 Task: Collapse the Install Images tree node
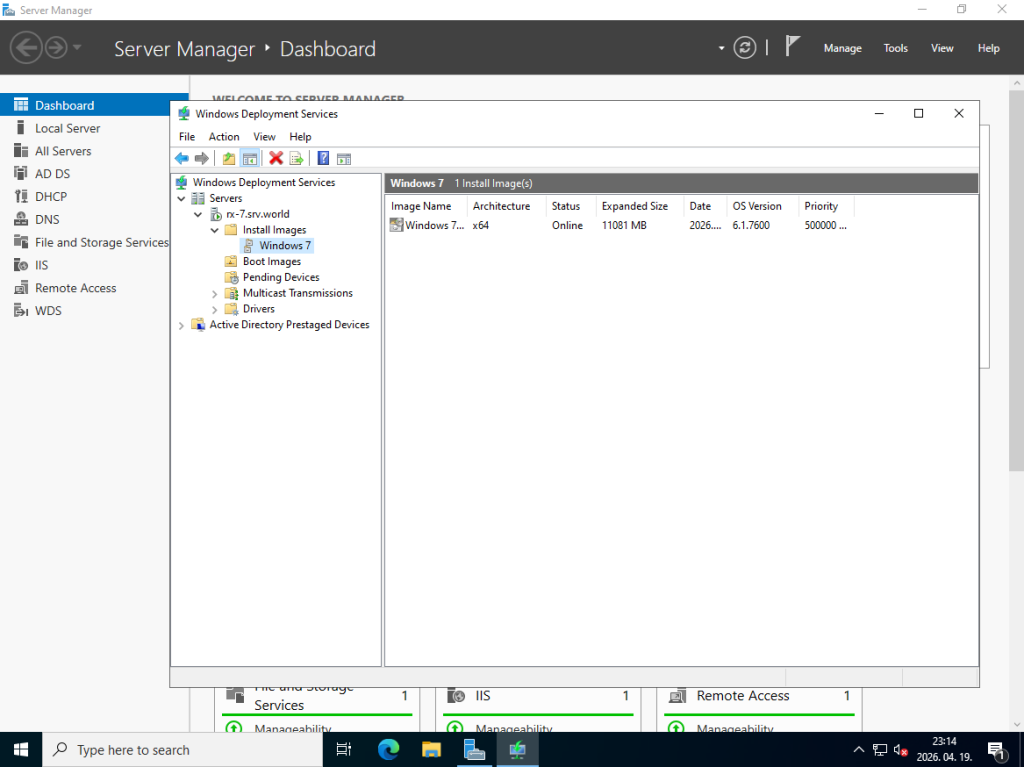[215, 230]
